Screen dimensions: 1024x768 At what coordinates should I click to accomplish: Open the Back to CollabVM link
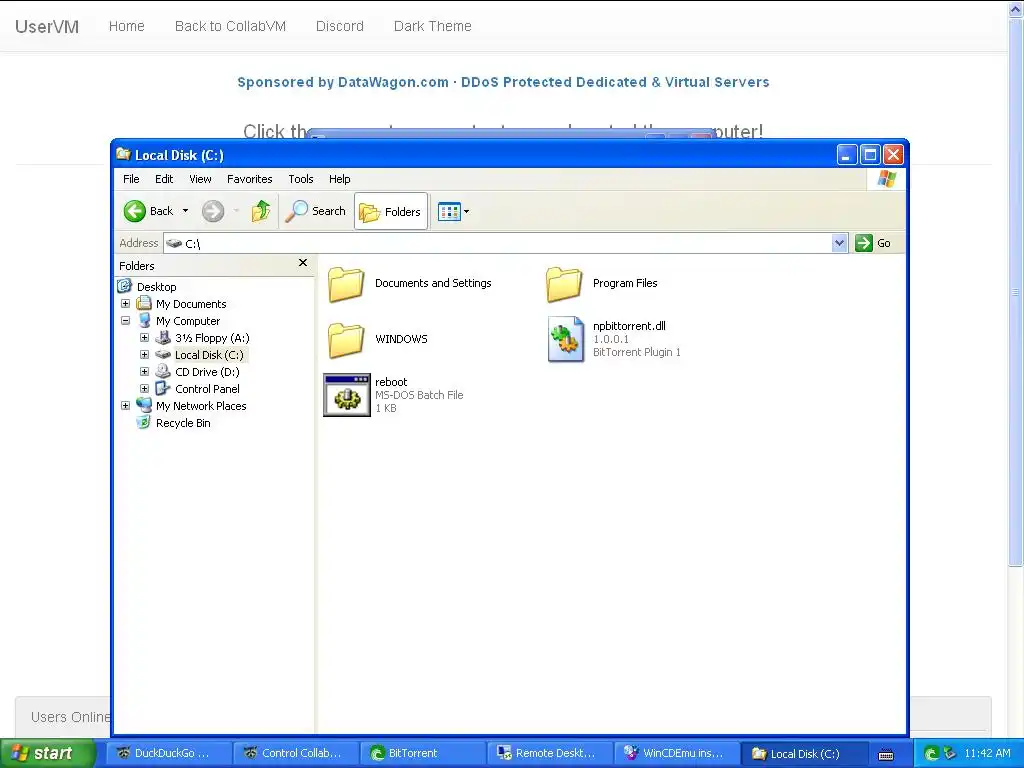tap(230, 26)
